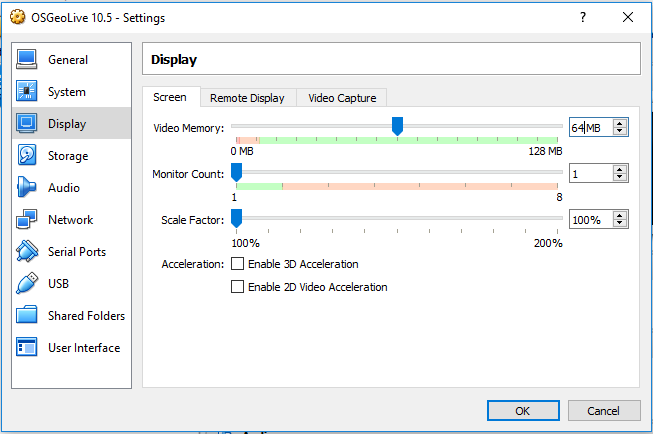Enable 2D Video Acceleration checkbox
The image size is (653, 434).
(237, 287)
